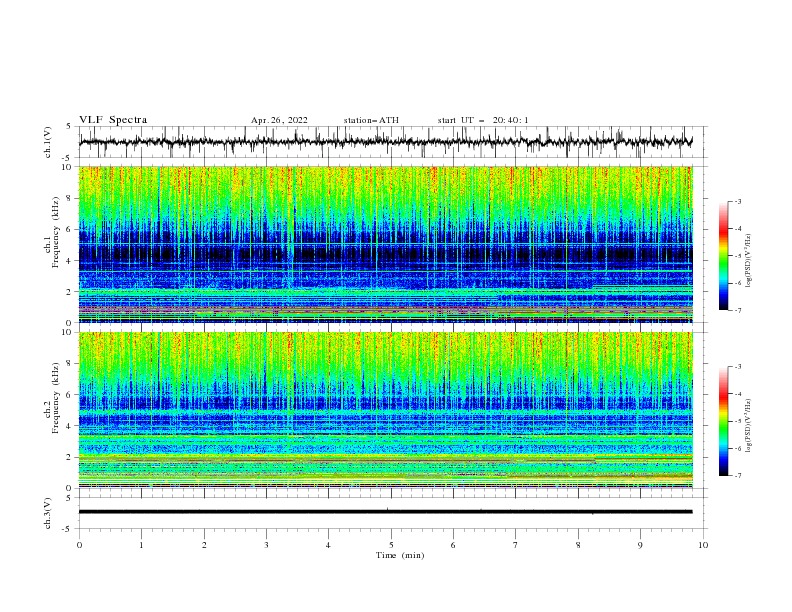
Task: Select the ch.1 spectrogram color scale bar
Action: [723, 256]
